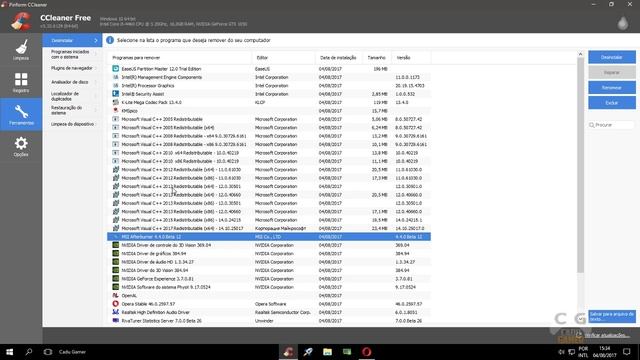Sort by Versão column header
The image size is (640, 360).
coord(411,58)
